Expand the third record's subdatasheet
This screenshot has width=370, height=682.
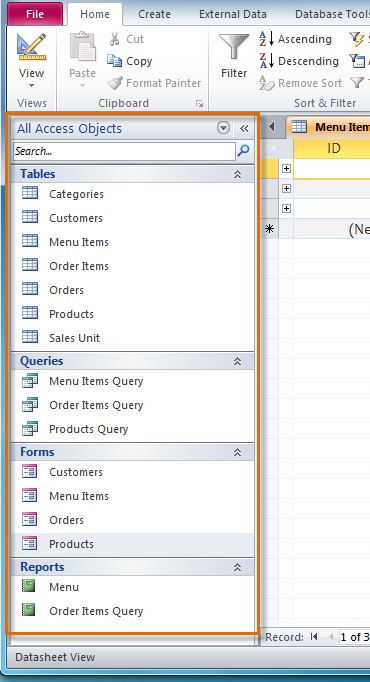click(286, 208)
